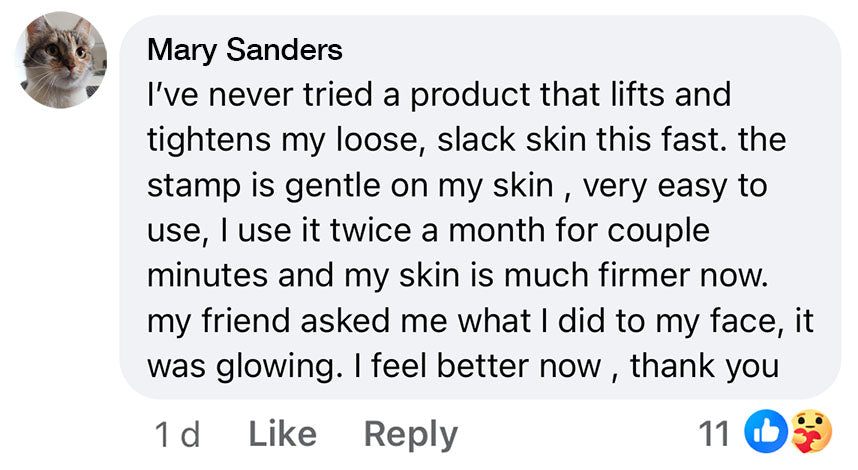Like Mary Sanders' comment
Screen dimensions: 858x470
click(x=282, y=434)
